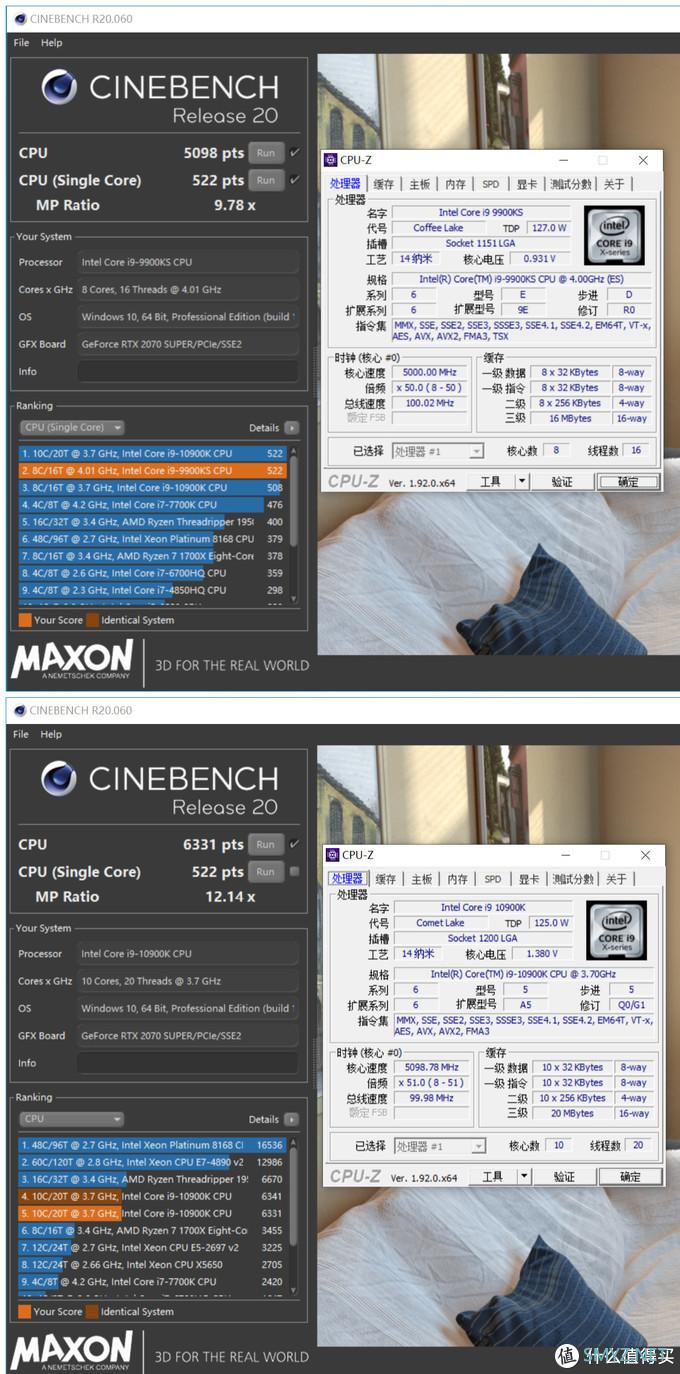Viewport: 680px width, 1374px height.
Task: Click the 验证 button in the 9900KS CPU-Z
Action: click(x=562, y=481)
